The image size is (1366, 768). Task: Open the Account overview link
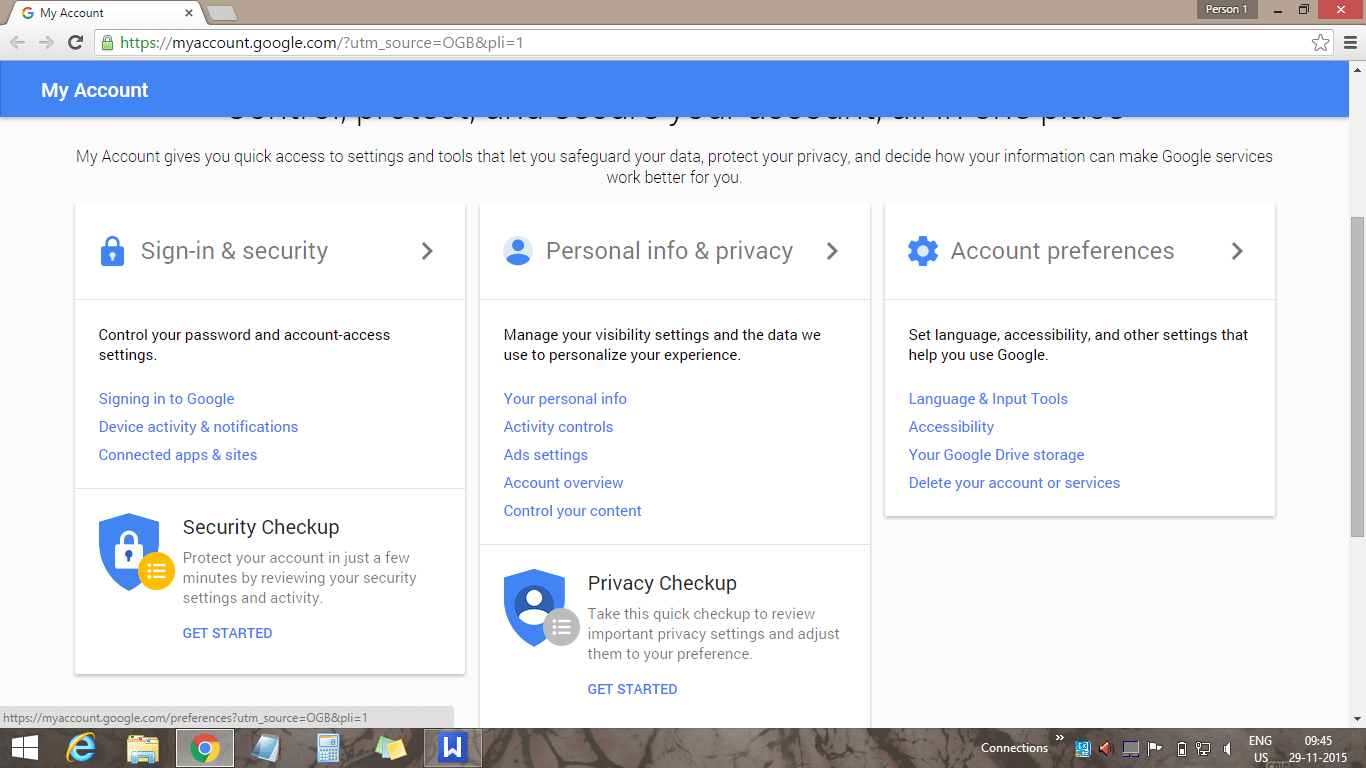click(563, 483)
